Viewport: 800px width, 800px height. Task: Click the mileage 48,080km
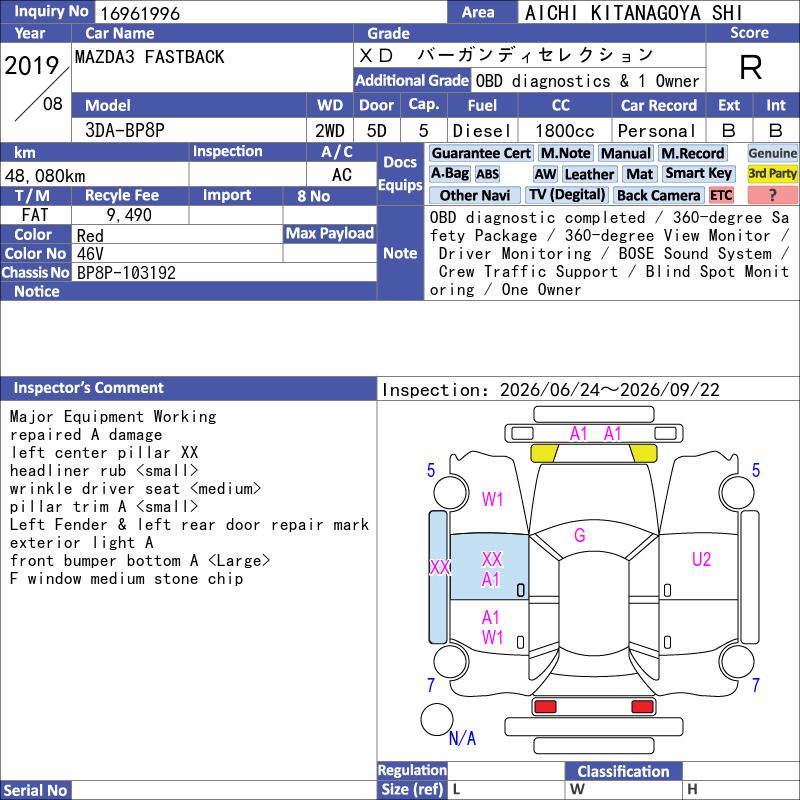pos(45,176)
